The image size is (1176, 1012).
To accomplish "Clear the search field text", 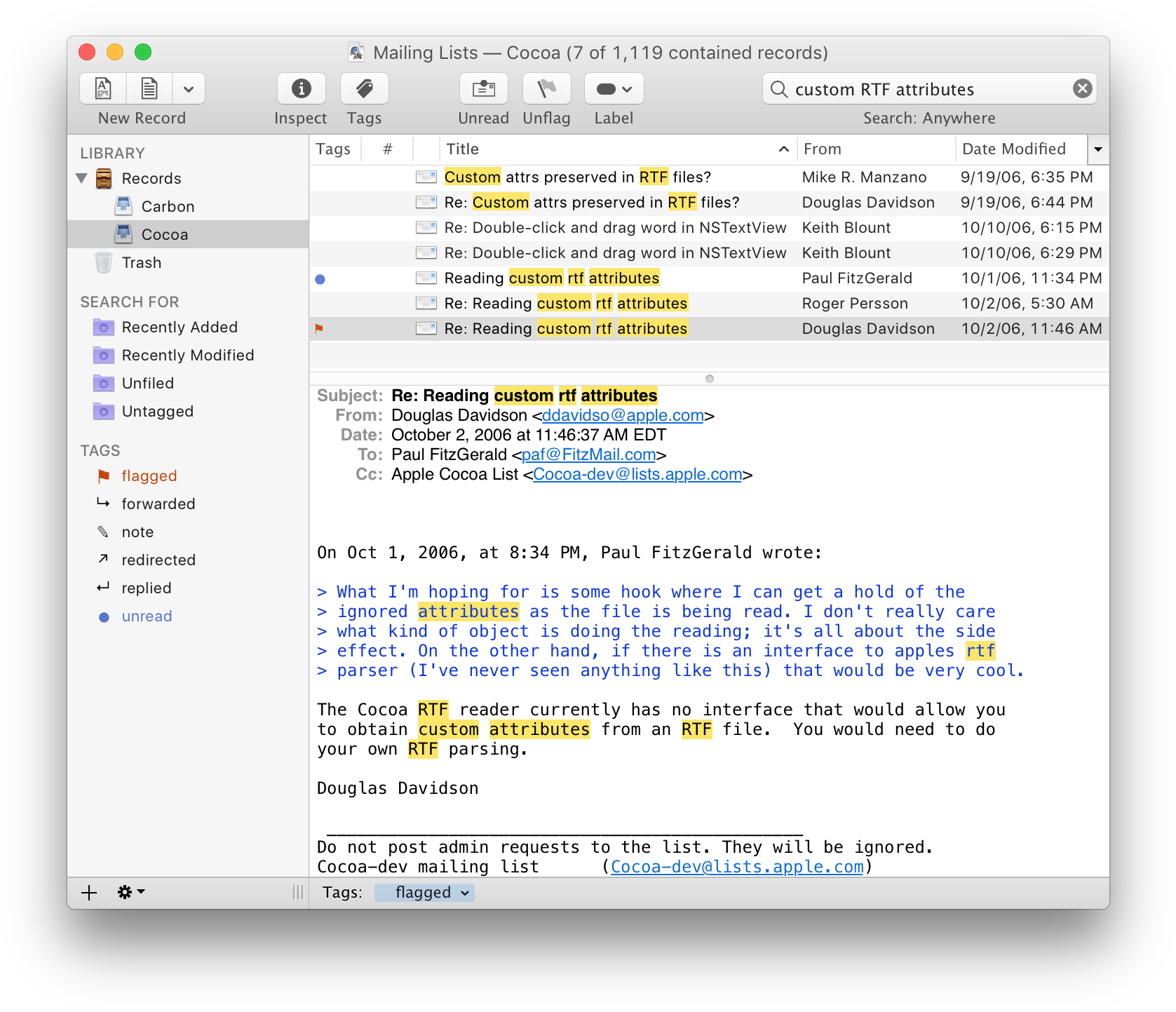I will tap(1082, 88).
